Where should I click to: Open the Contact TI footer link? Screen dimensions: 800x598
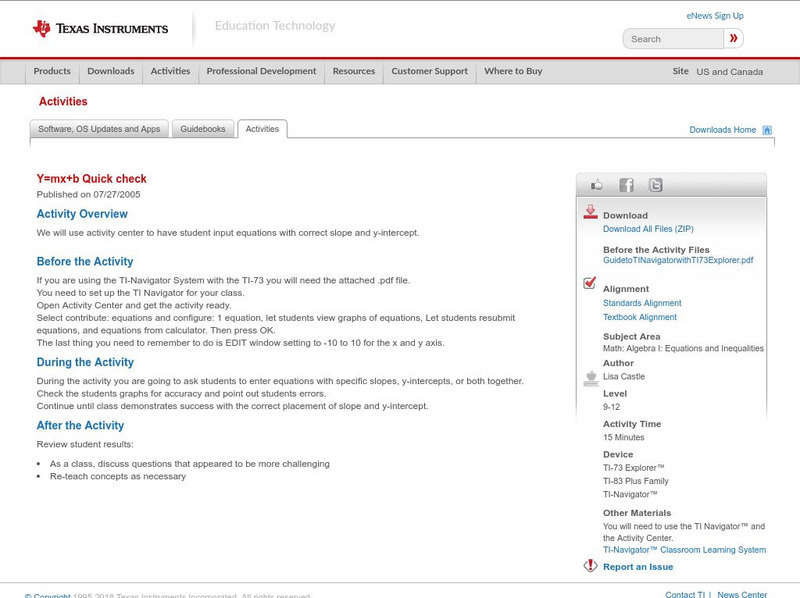point(685,594)
